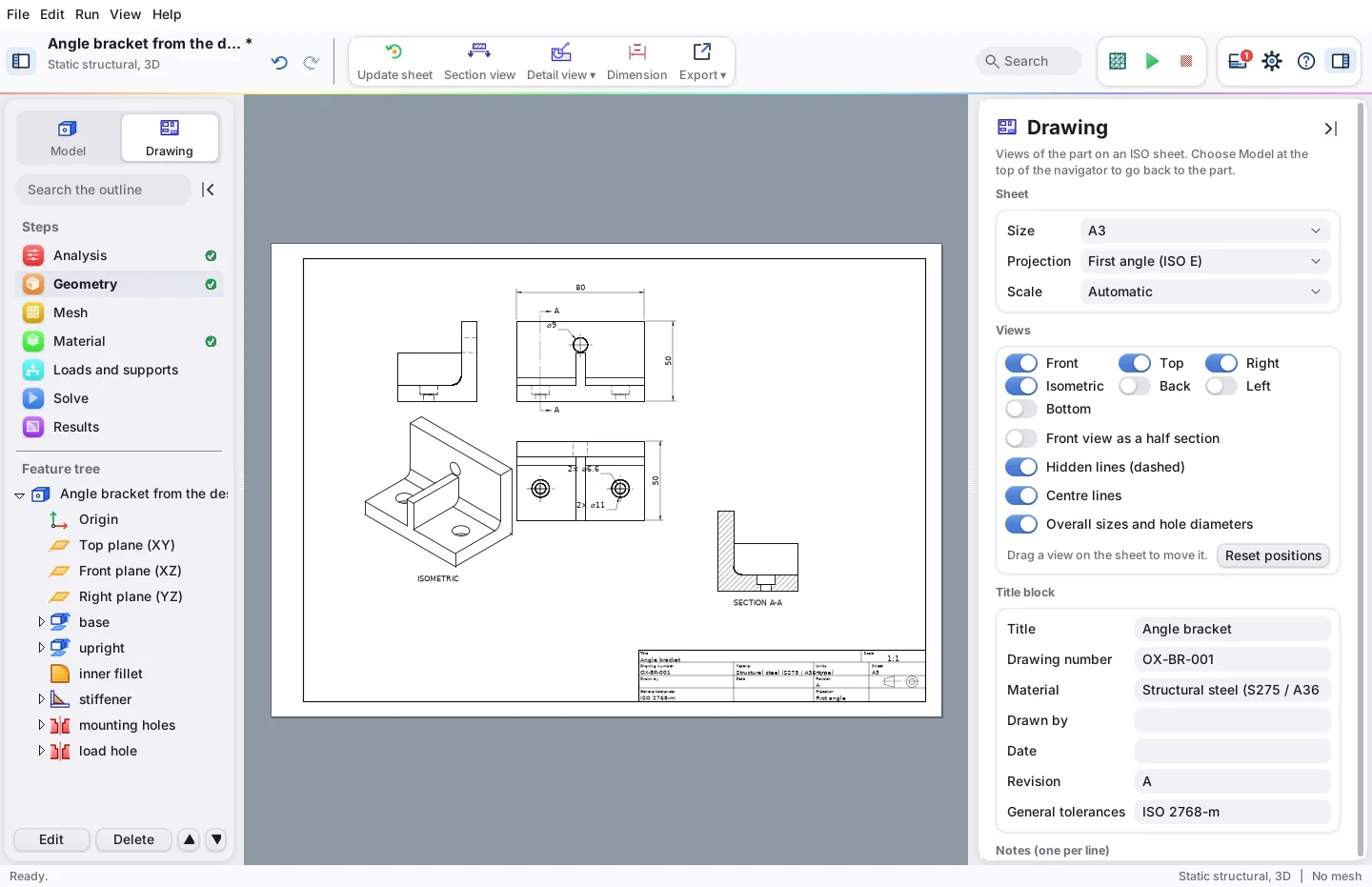Open the Run menu

pos(87,14)
